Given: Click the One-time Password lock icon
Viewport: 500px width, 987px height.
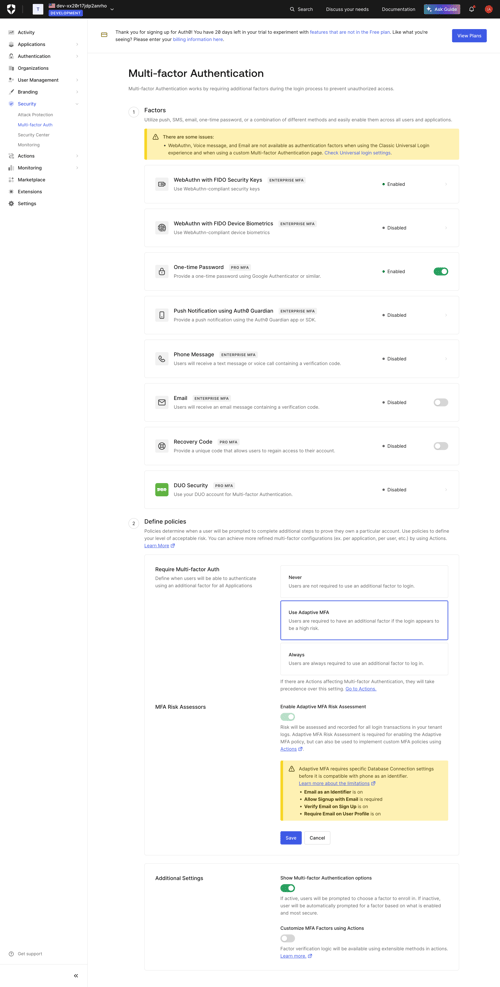Looking at the screenshot, I should click(162, 271).
